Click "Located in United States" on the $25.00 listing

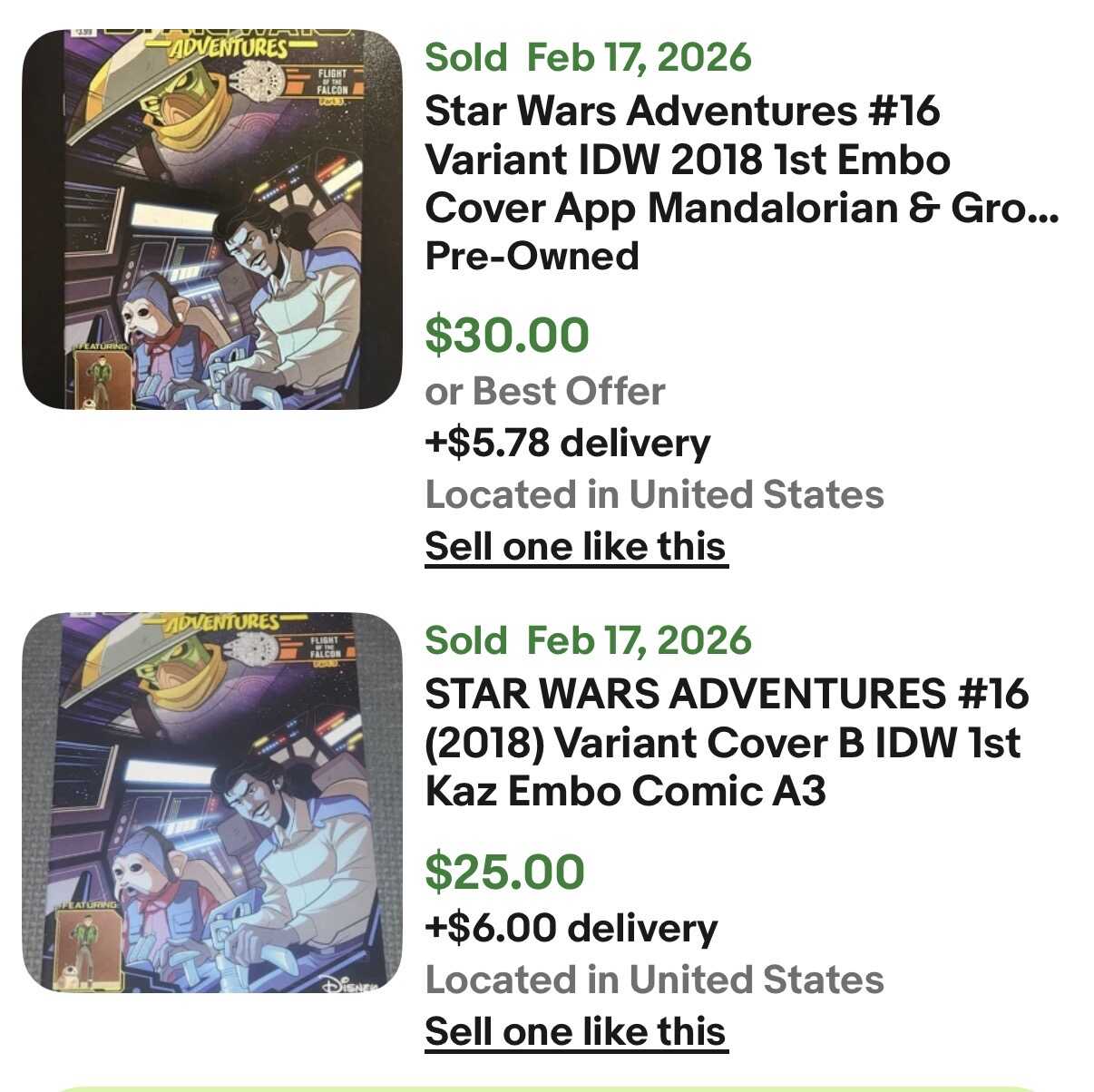point(654,980)
